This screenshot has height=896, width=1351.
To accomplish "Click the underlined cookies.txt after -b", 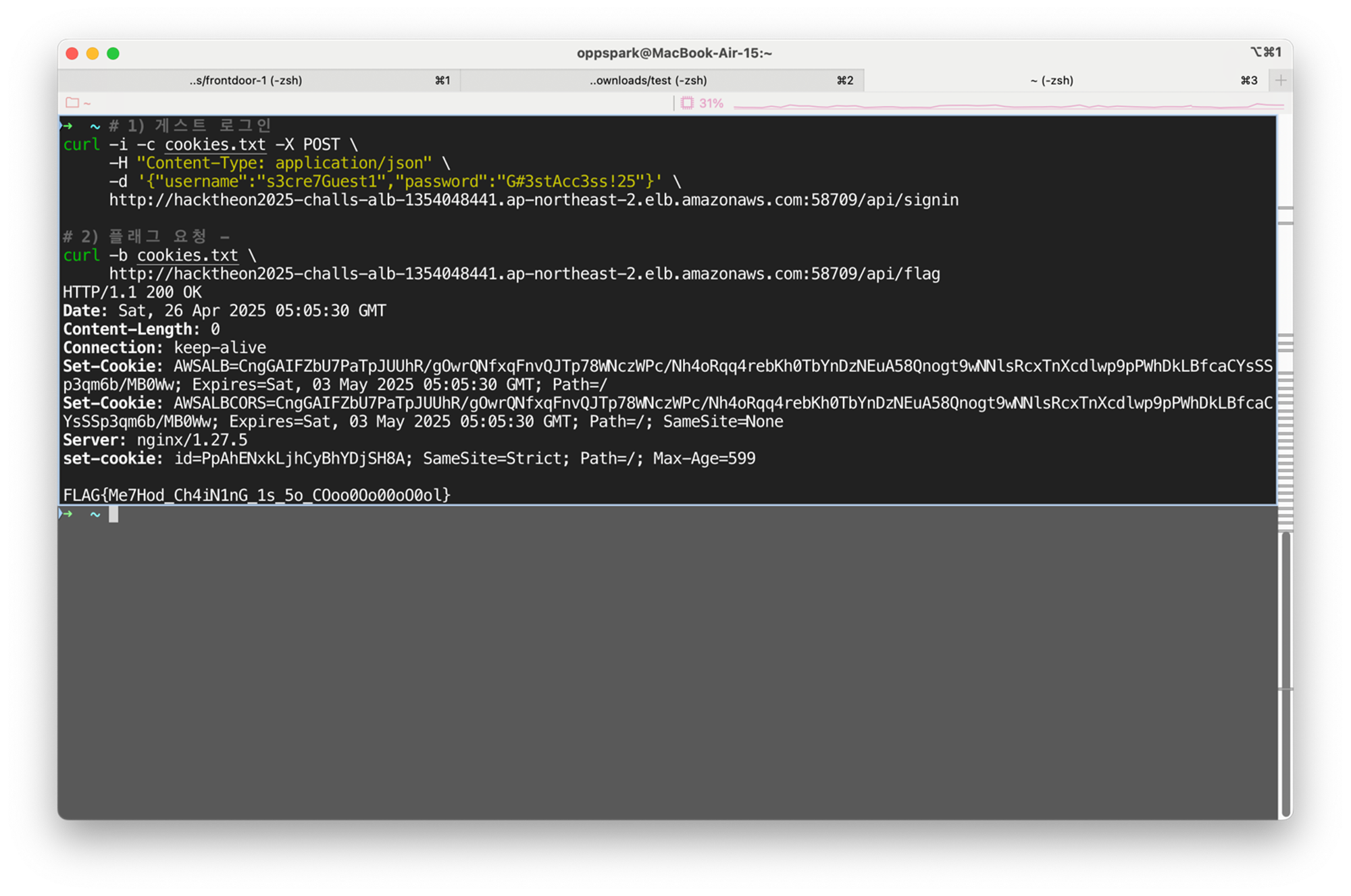I will [187, 255].
